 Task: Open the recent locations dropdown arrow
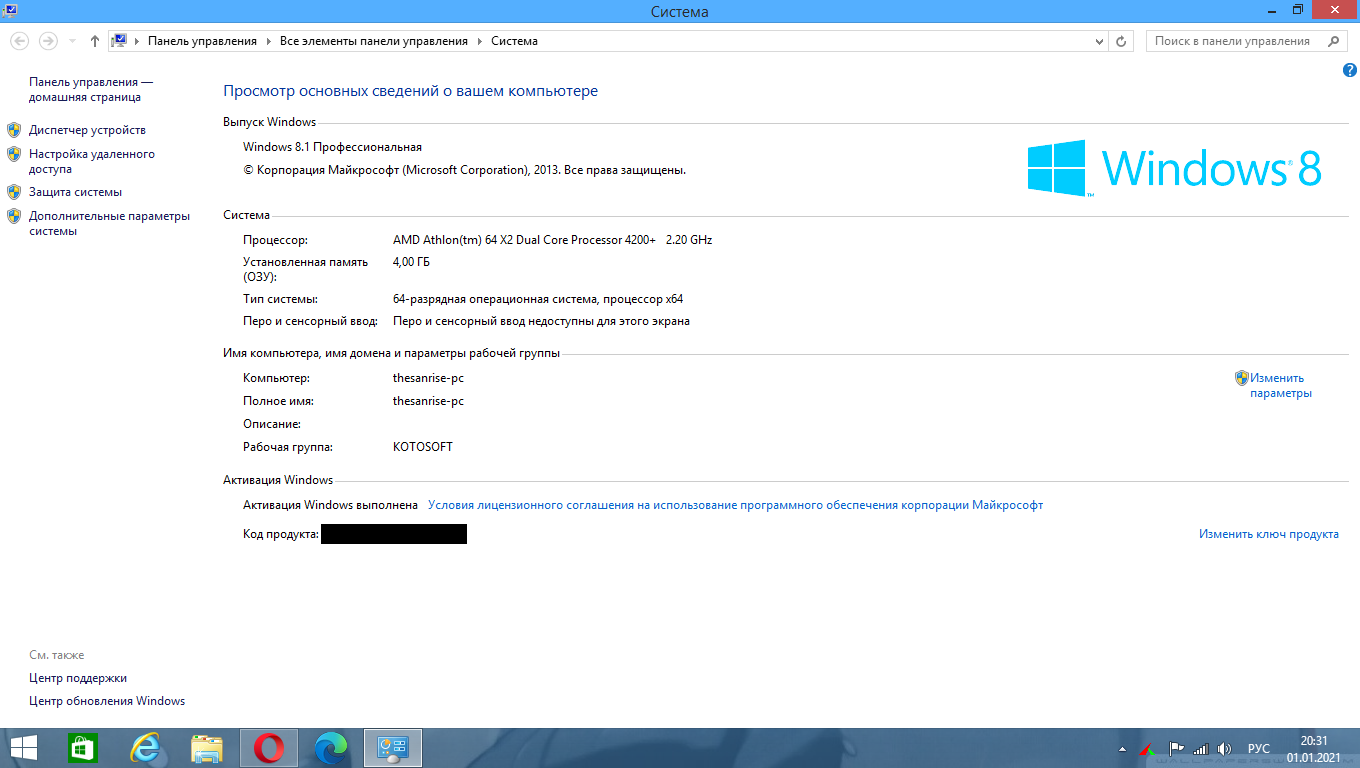(x=72, y=41)
